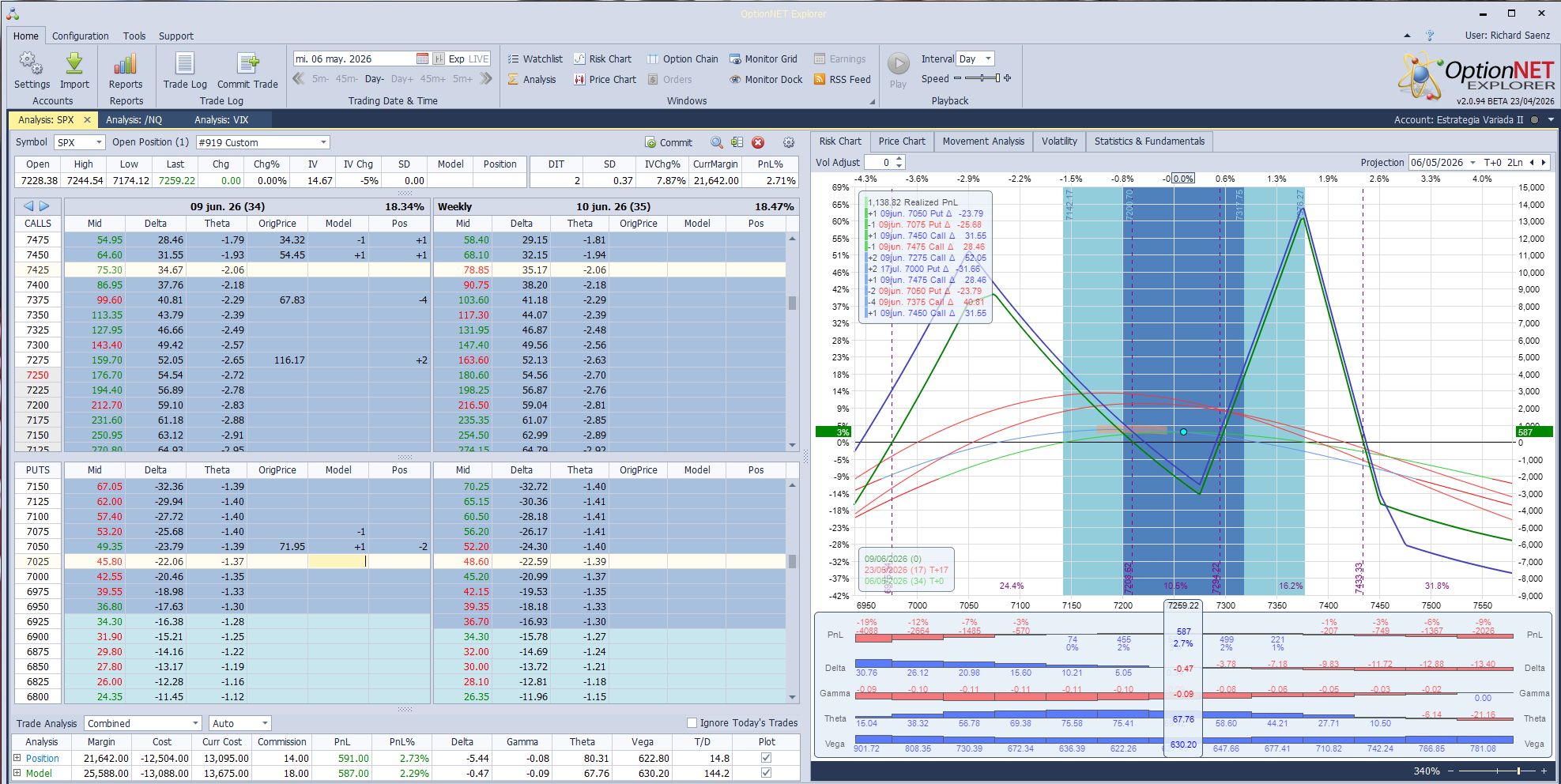Step forward 5 minutes with 5m+

click(463, 79)
